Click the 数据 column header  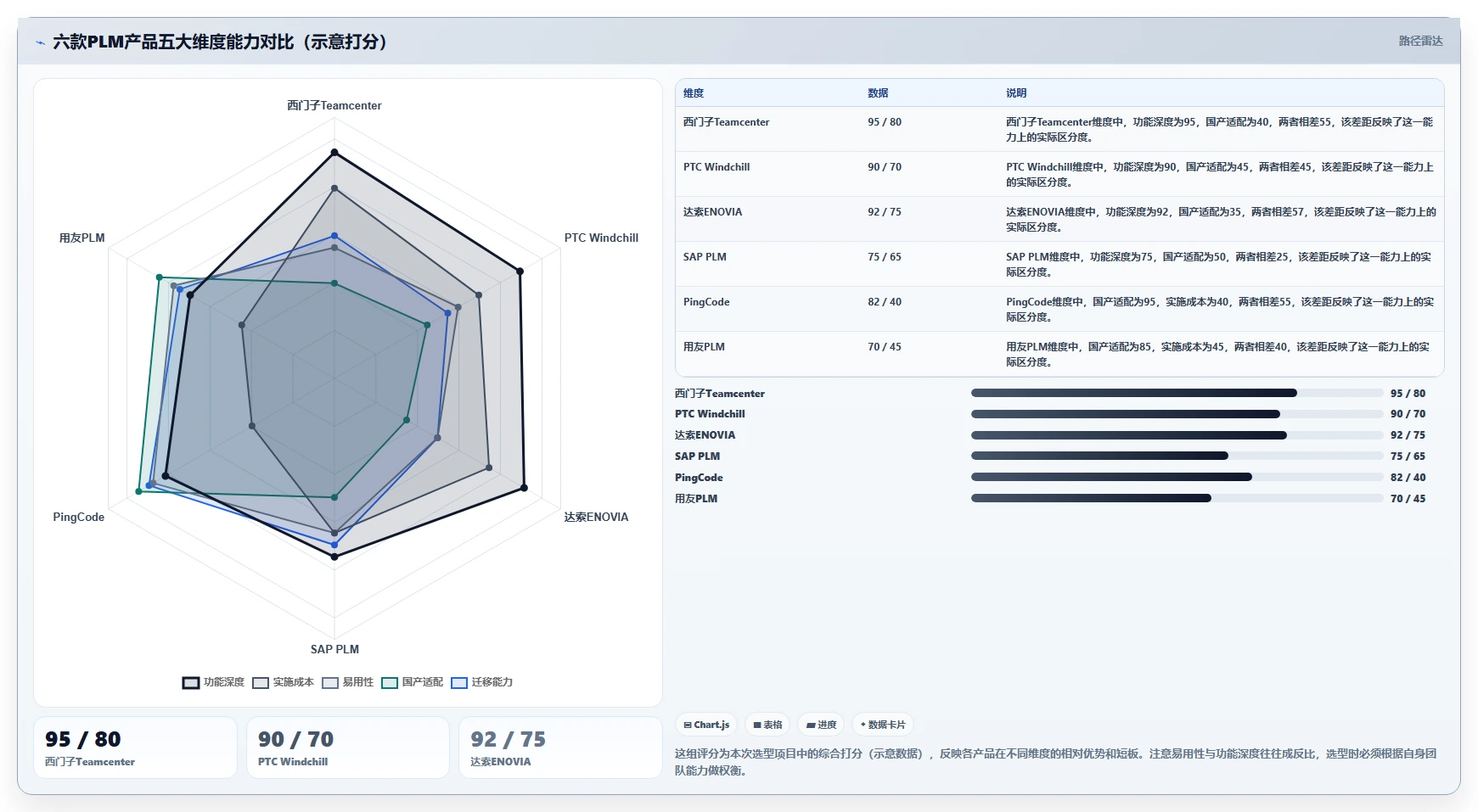pos(878,93)
